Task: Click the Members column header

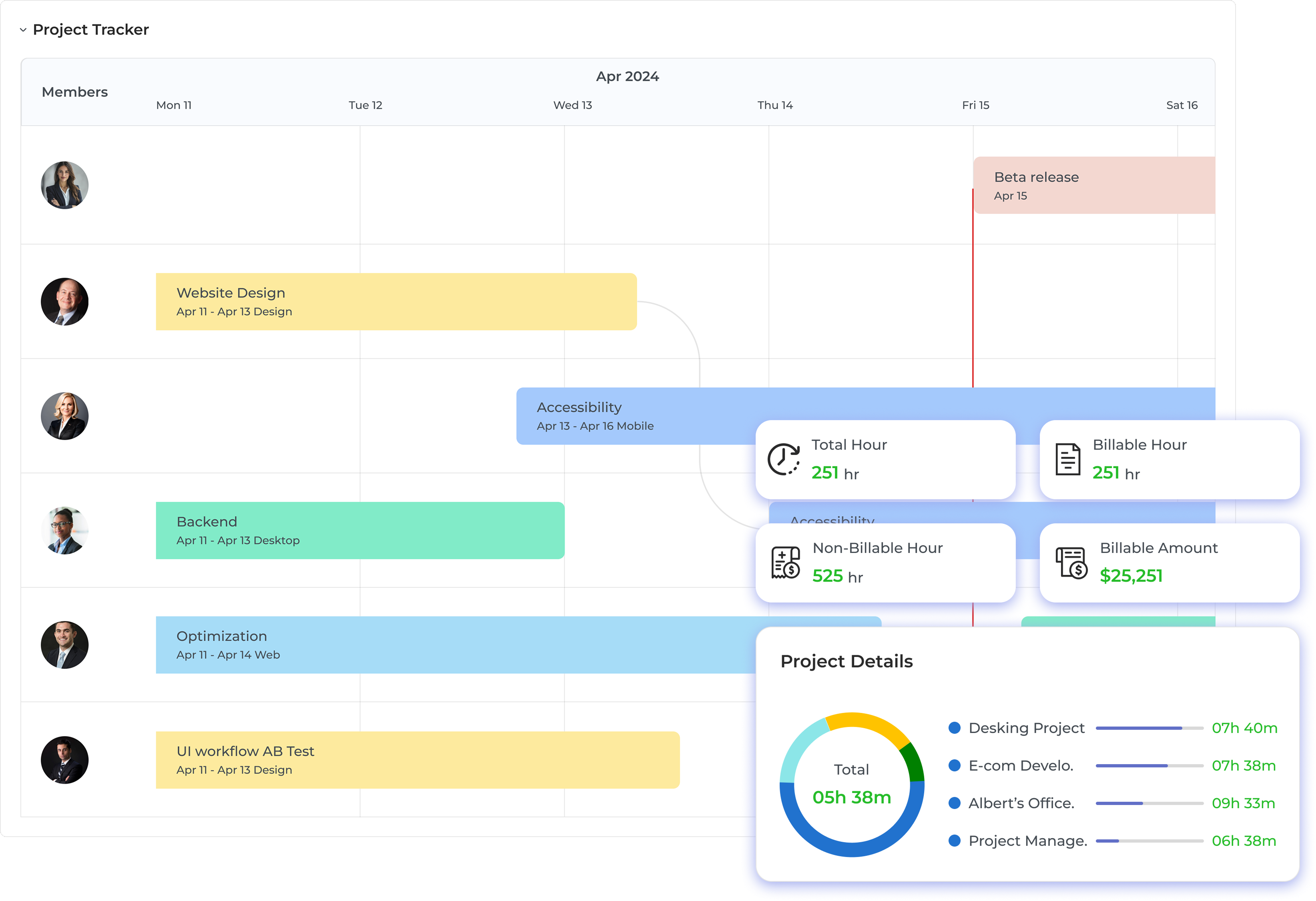Action: point(75,92)
